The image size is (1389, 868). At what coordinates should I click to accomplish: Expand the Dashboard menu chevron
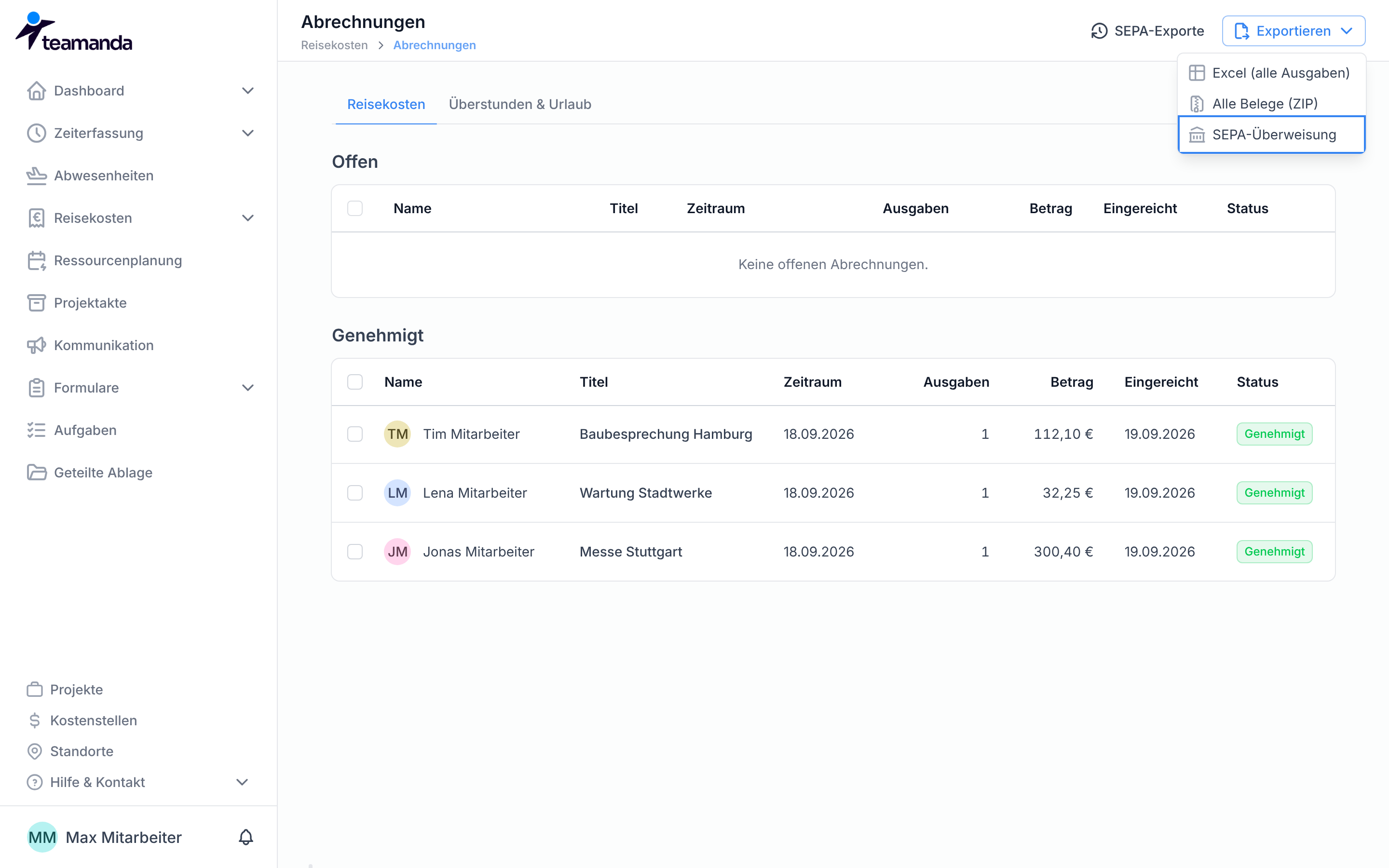tap(247, 91)
